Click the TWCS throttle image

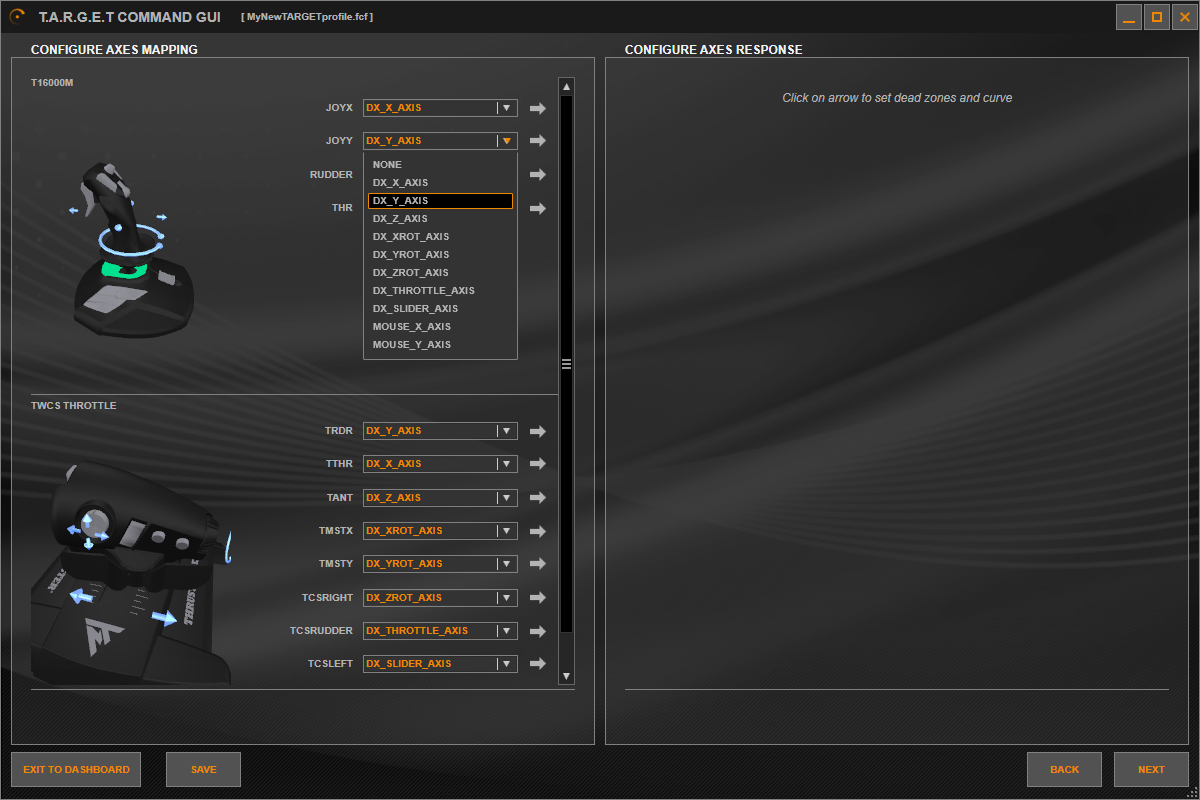[131, 573]
